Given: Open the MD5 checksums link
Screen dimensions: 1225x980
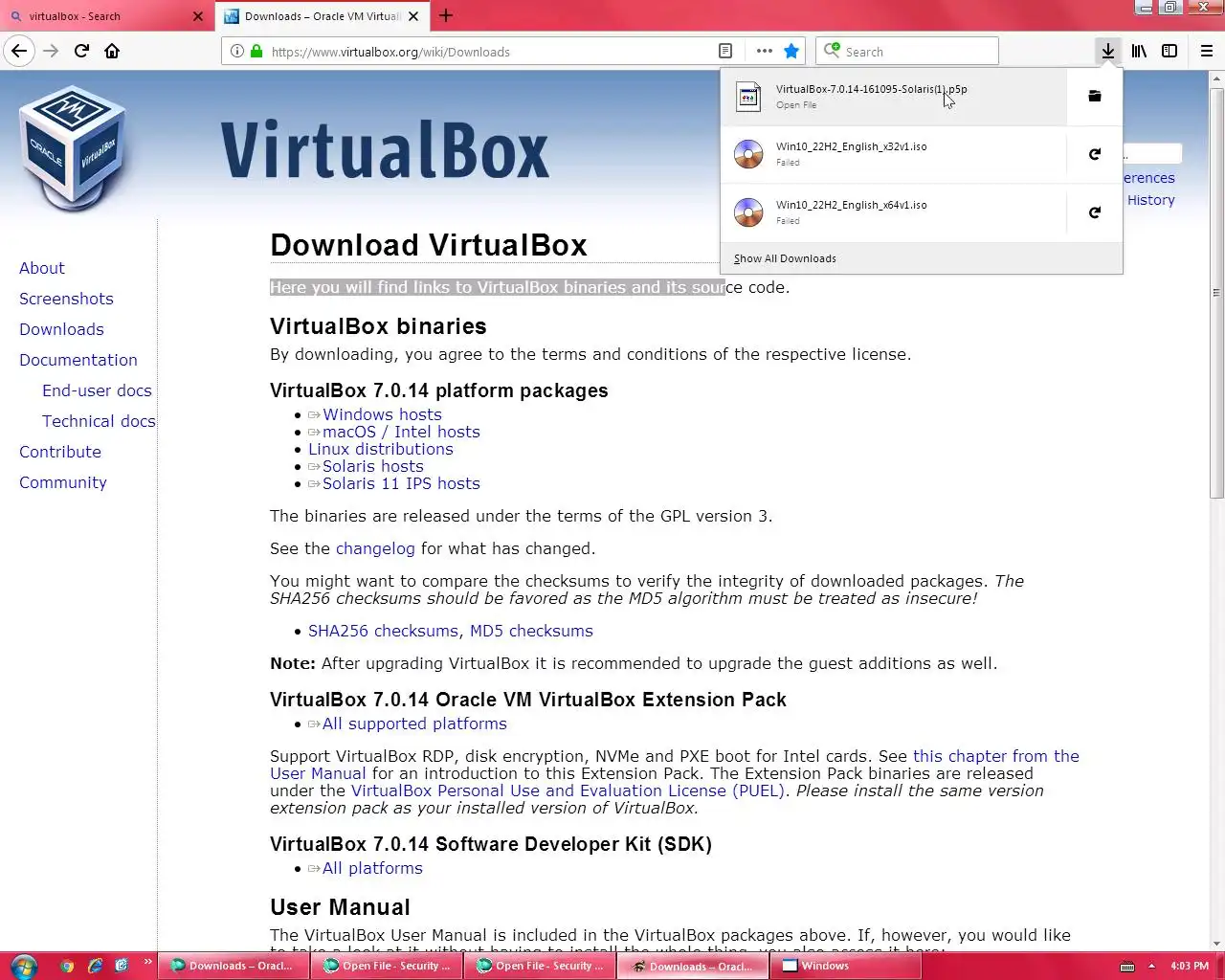Looking at the screenshot, I should click(x=531, y=631).
